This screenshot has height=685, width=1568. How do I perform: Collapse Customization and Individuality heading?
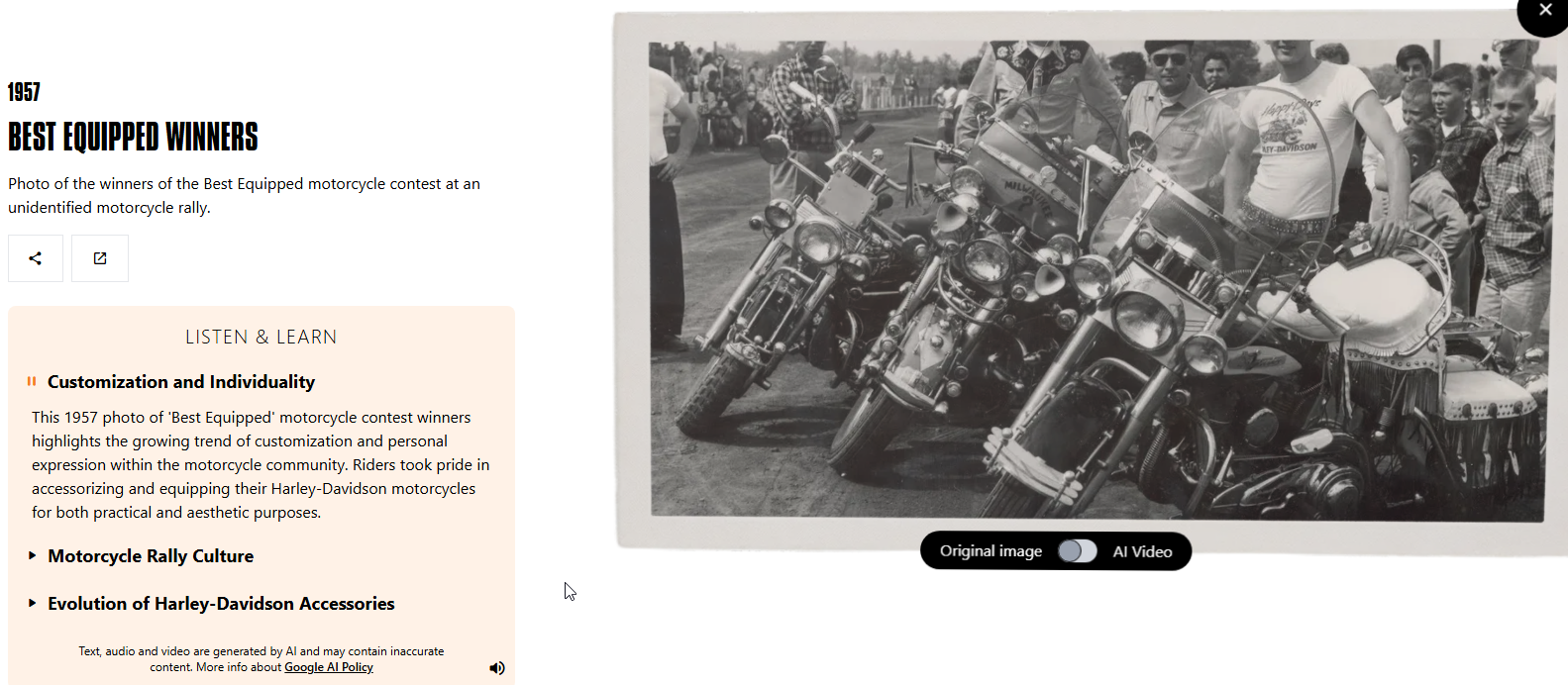[181, 382]
